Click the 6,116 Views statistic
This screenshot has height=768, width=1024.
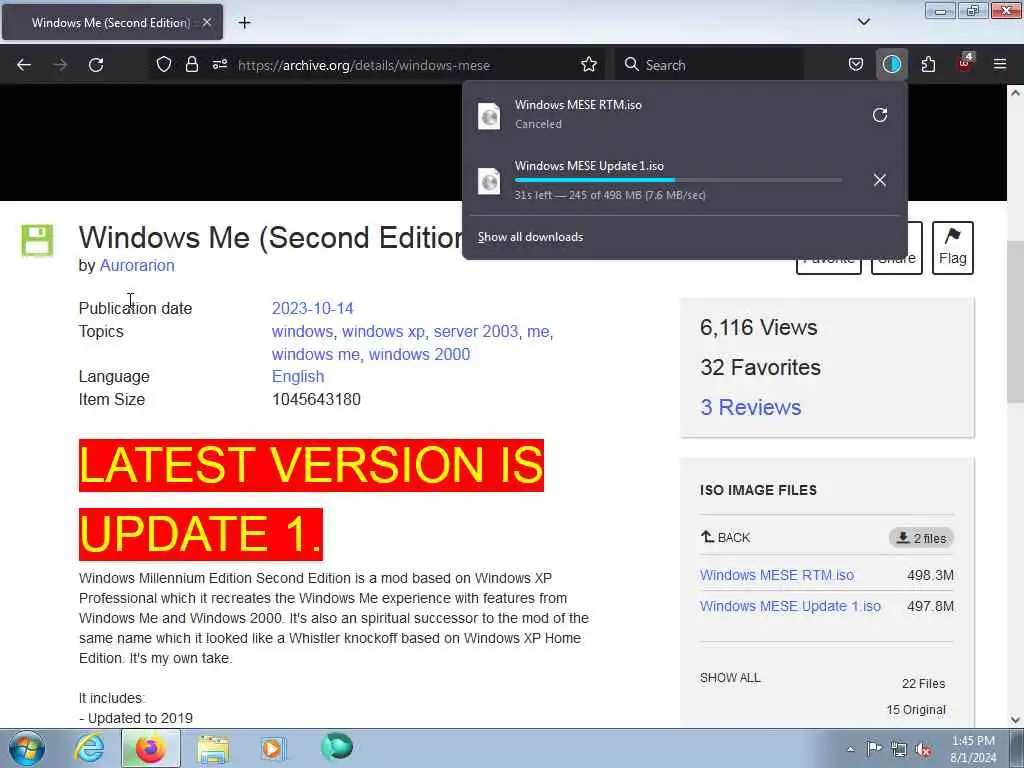pyautogui.click(x=758, y=328)
